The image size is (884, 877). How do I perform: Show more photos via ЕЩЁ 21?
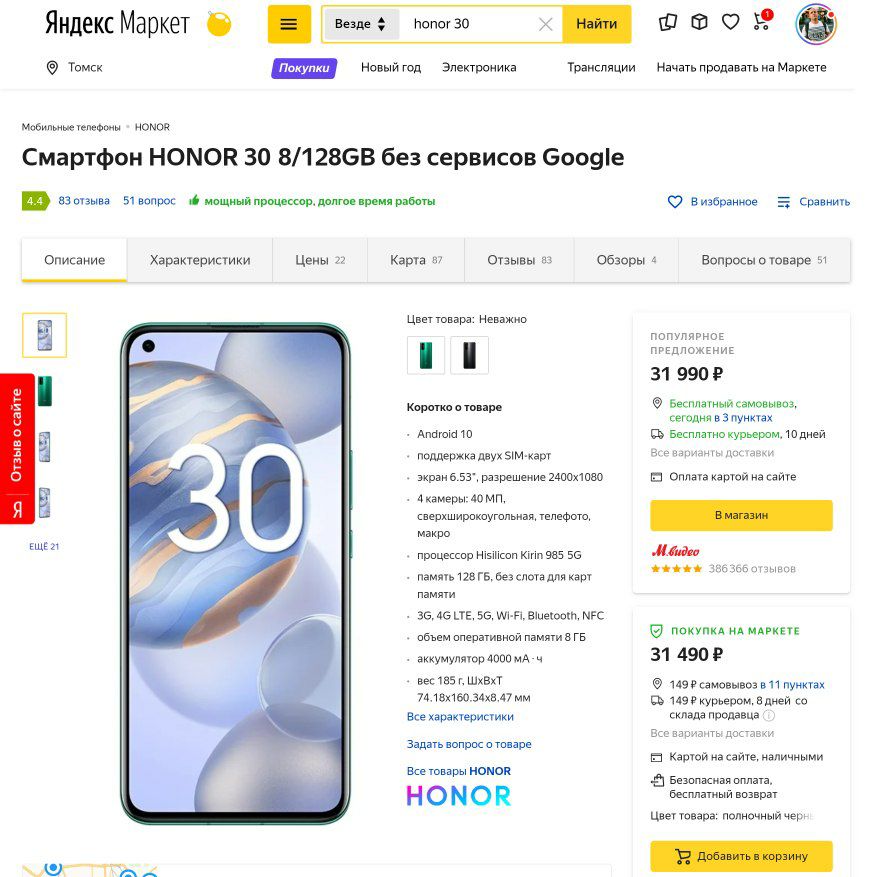click(x=44, y=546)
